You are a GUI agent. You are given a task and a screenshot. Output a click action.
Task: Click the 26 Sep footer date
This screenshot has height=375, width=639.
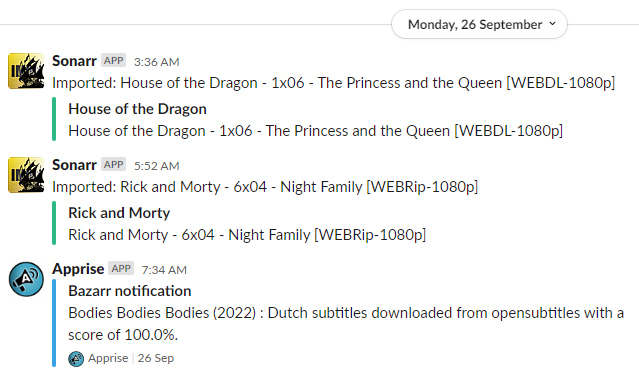(x=156, y=358)
